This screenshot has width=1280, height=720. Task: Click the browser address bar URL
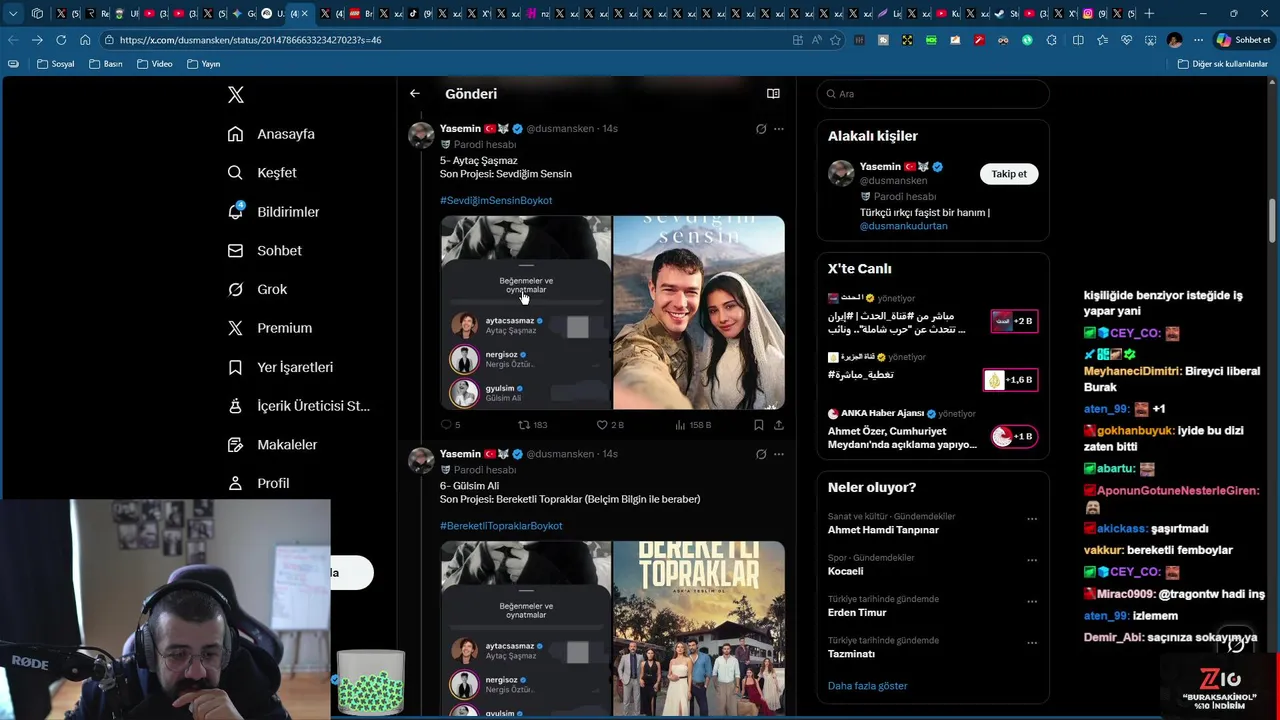pyautogui.click(x=250, y=40)
